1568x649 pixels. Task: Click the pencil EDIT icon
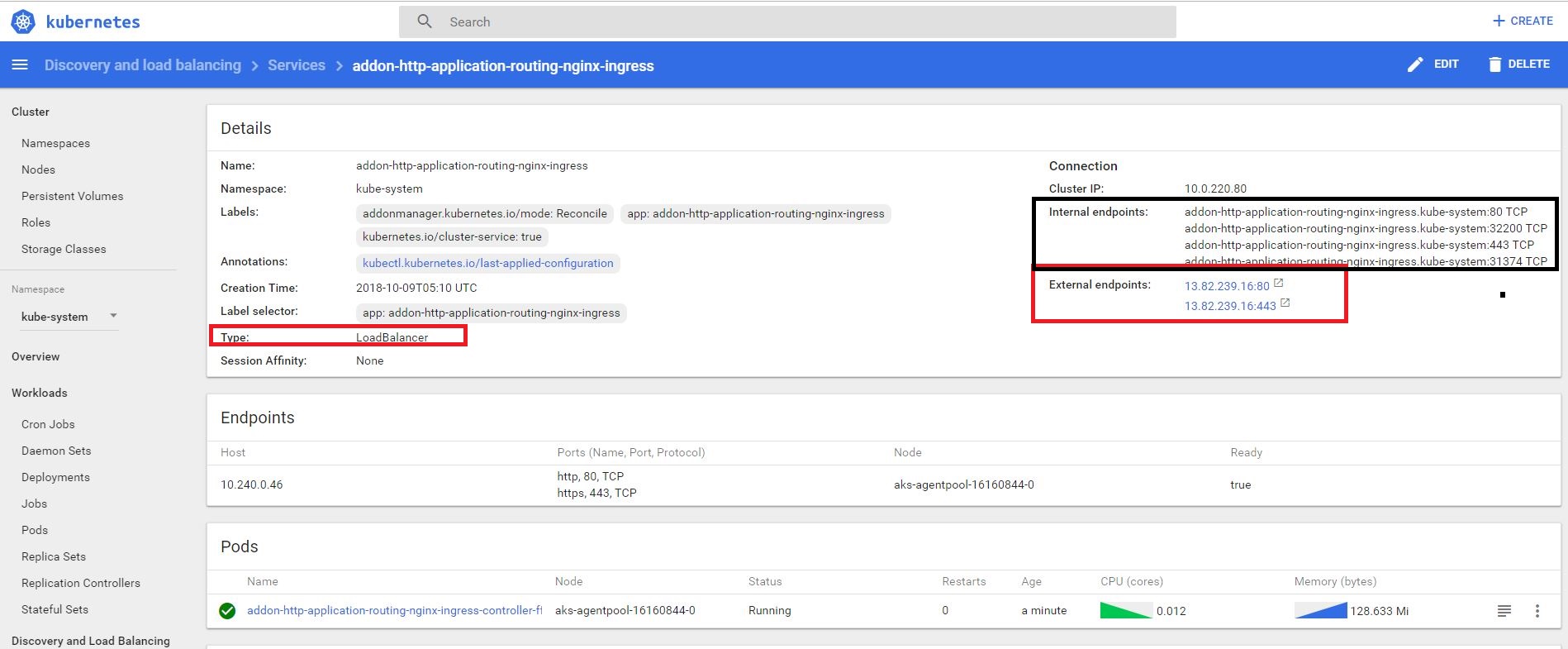(1415, 64)
